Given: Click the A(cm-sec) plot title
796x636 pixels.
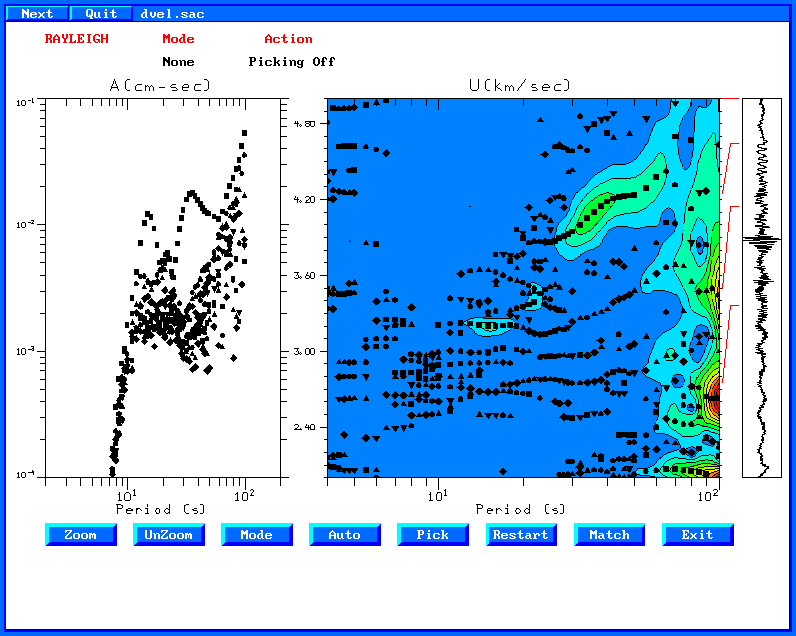Looking at the screenshot, I should [x=160, y=85].
